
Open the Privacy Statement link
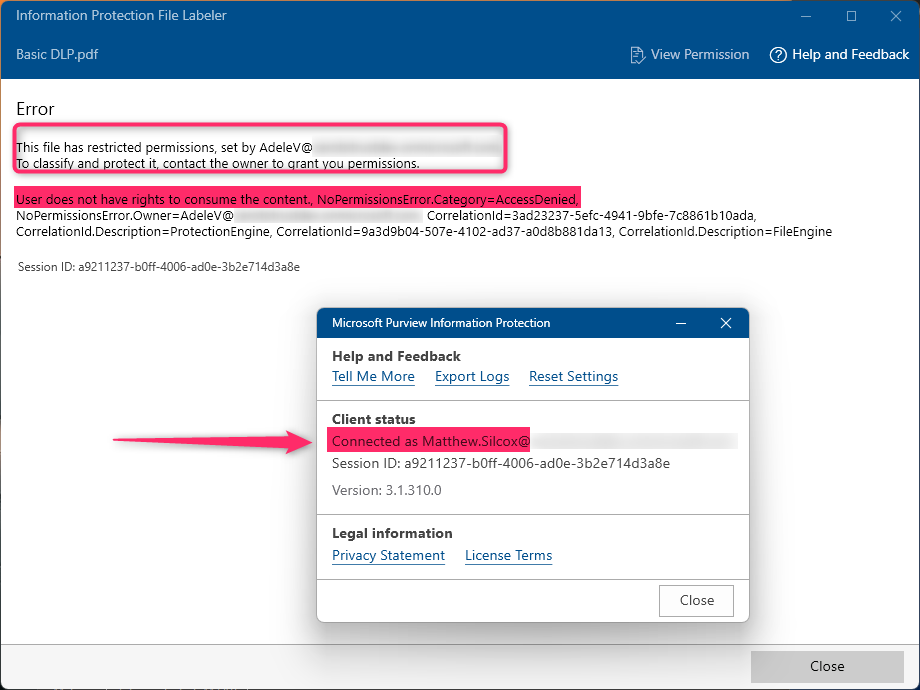[x=388, y=556]
